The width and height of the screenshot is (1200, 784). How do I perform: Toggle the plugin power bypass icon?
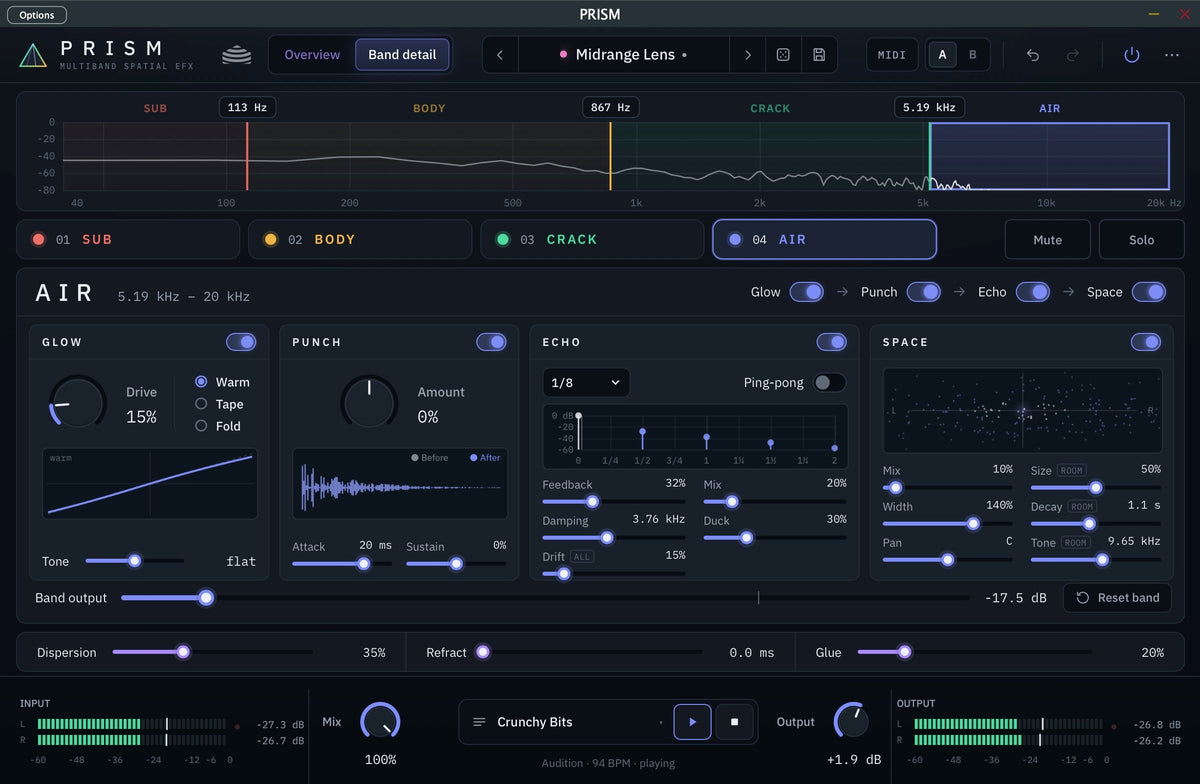pyautogui.click(x=1131, y=55)
